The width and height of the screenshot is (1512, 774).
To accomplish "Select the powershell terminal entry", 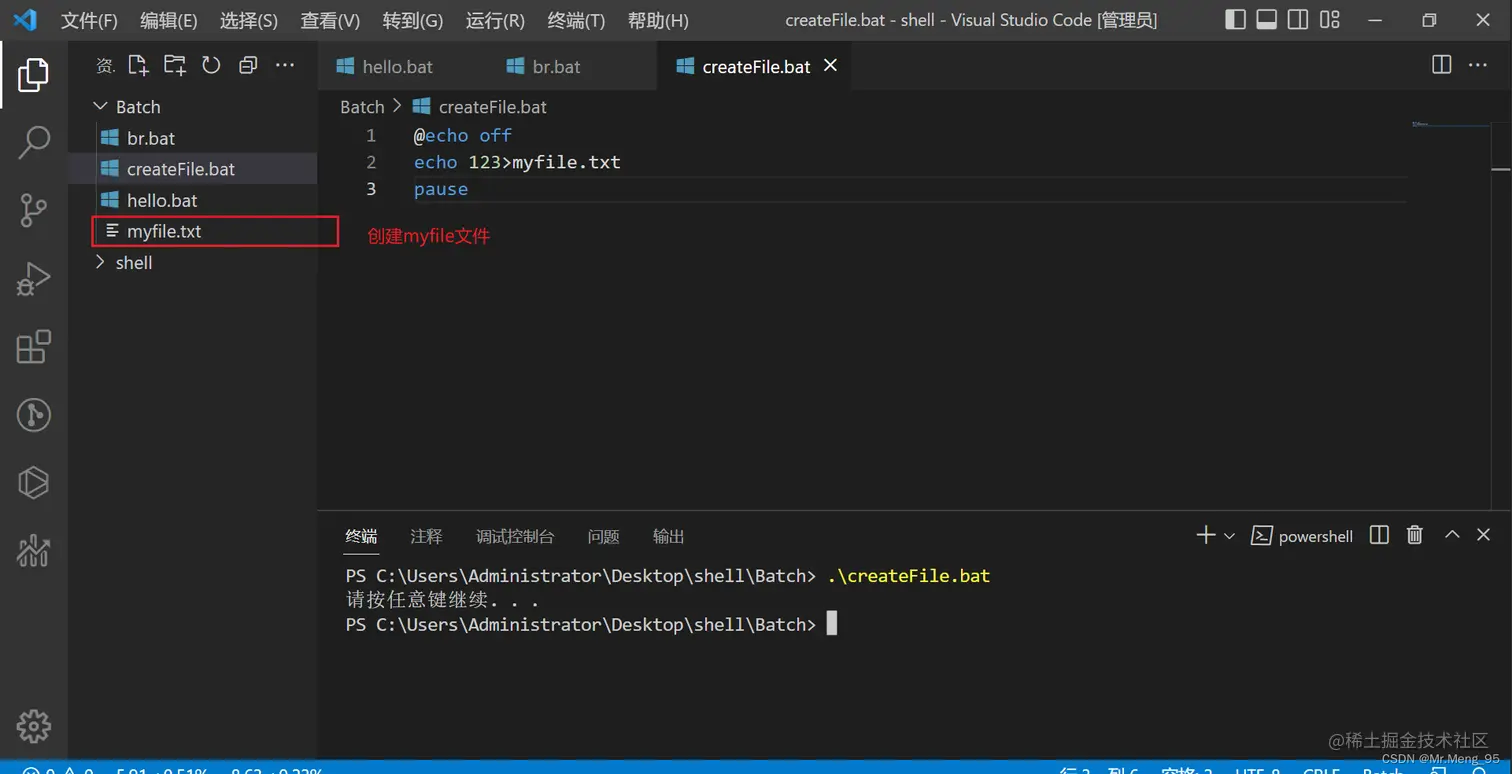I will tap(1302, 536).
